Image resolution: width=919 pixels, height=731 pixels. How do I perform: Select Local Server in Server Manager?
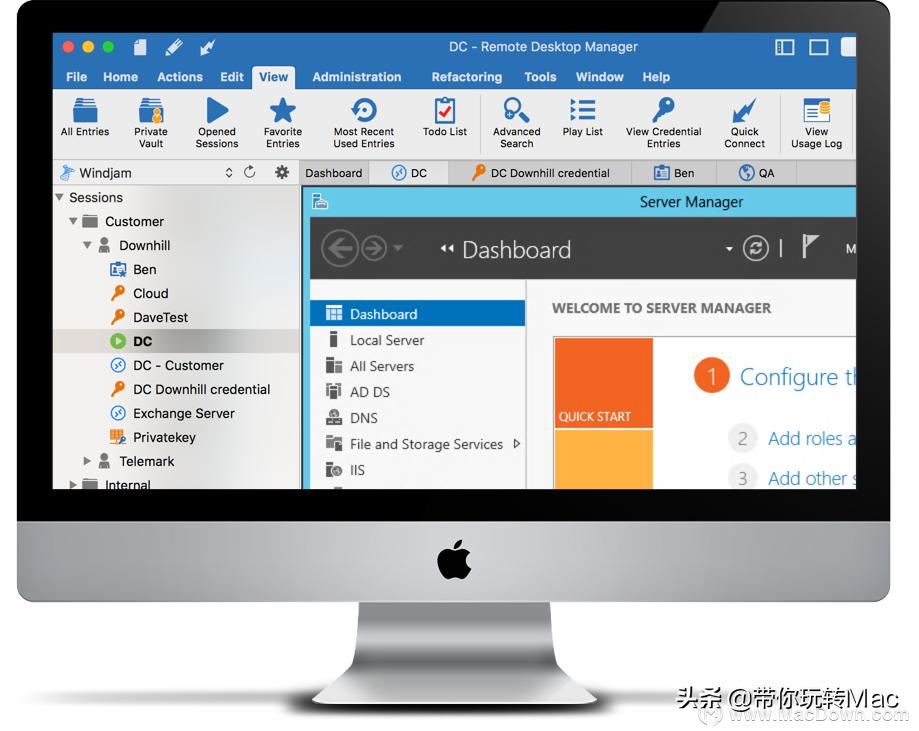(x=386, y=340)
